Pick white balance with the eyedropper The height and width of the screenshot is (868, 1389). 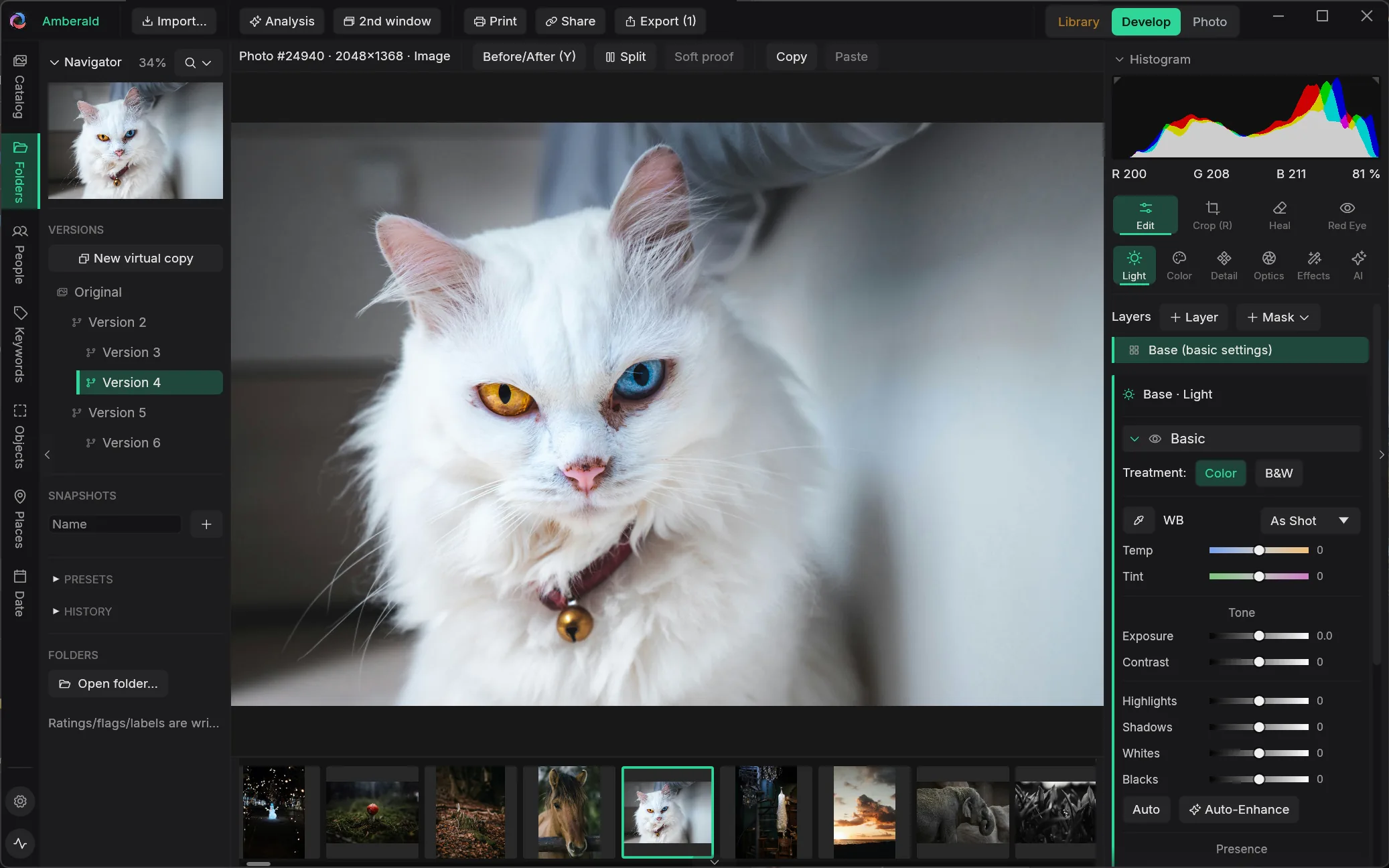(1139, 520)
